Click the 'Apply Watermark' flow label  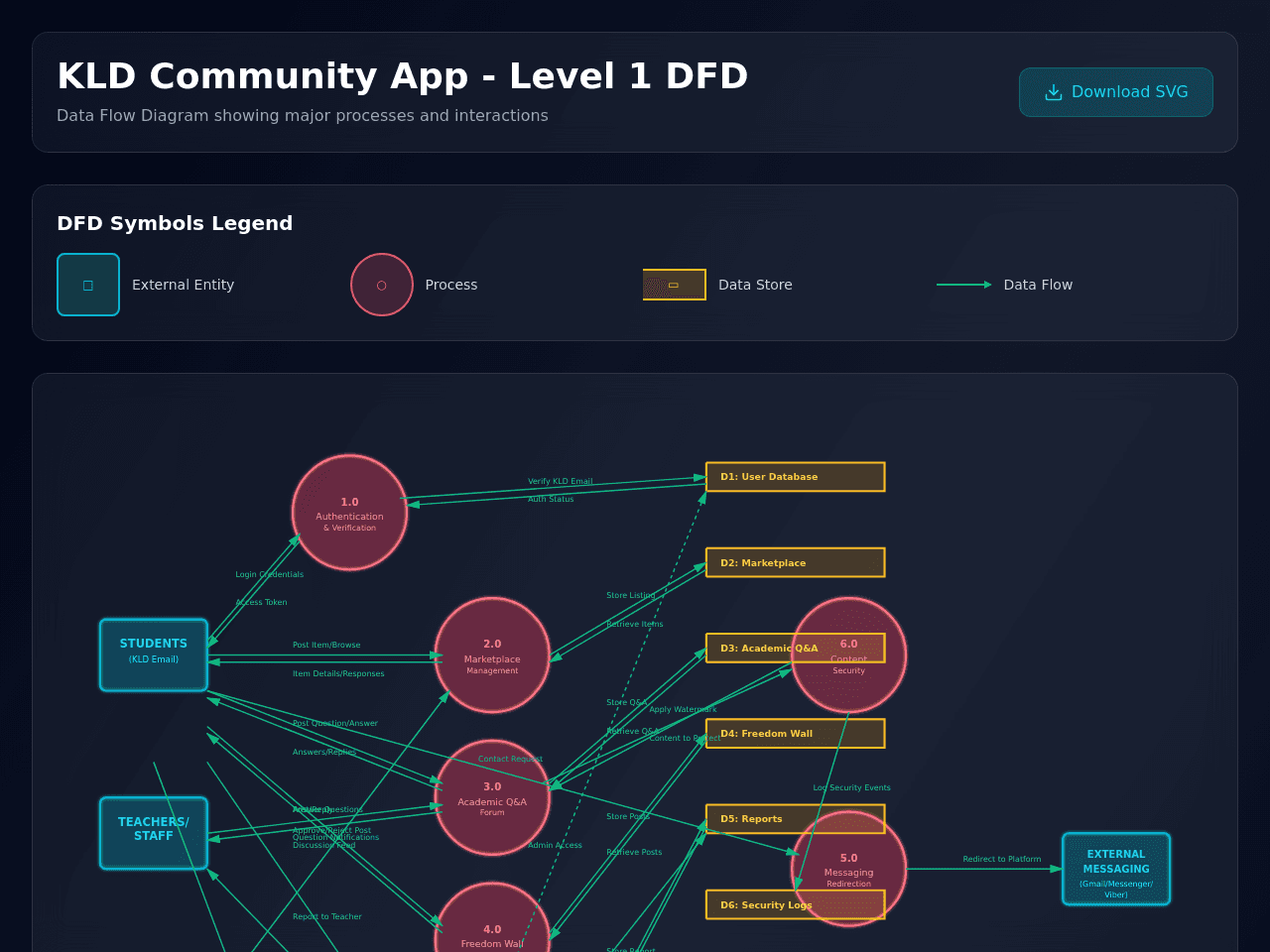[x=683, y=709]
